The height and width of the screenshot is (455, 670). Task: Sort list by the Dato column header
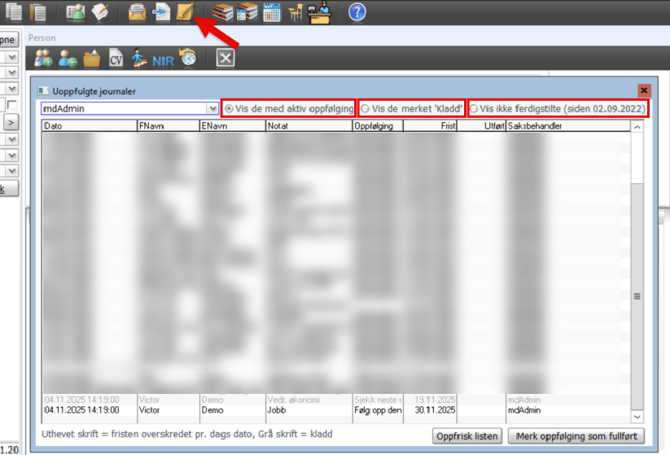(x=88, y=127)
